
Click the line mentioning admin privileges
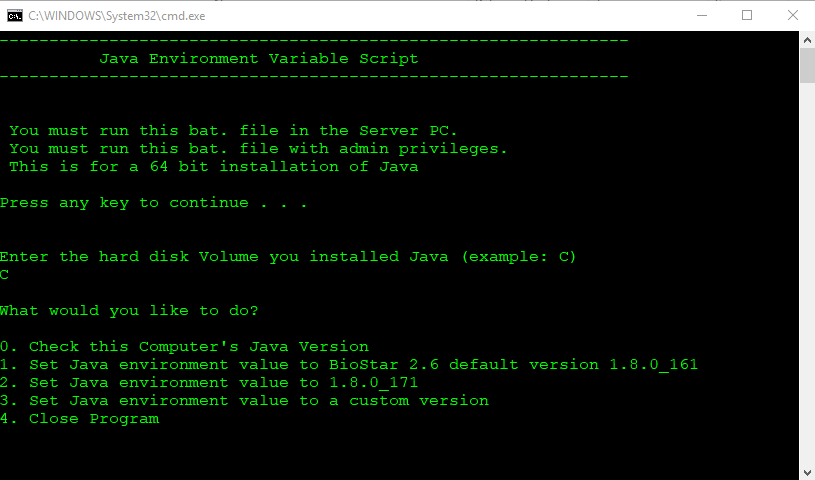(258, 149)
